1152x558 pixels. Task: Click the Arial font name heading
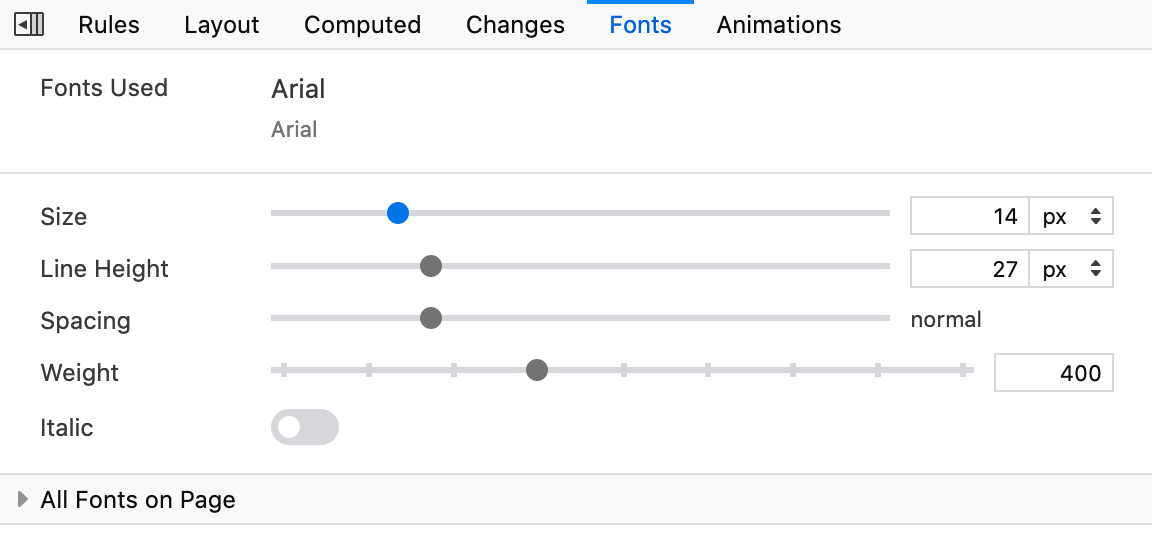tap(298, 89)
